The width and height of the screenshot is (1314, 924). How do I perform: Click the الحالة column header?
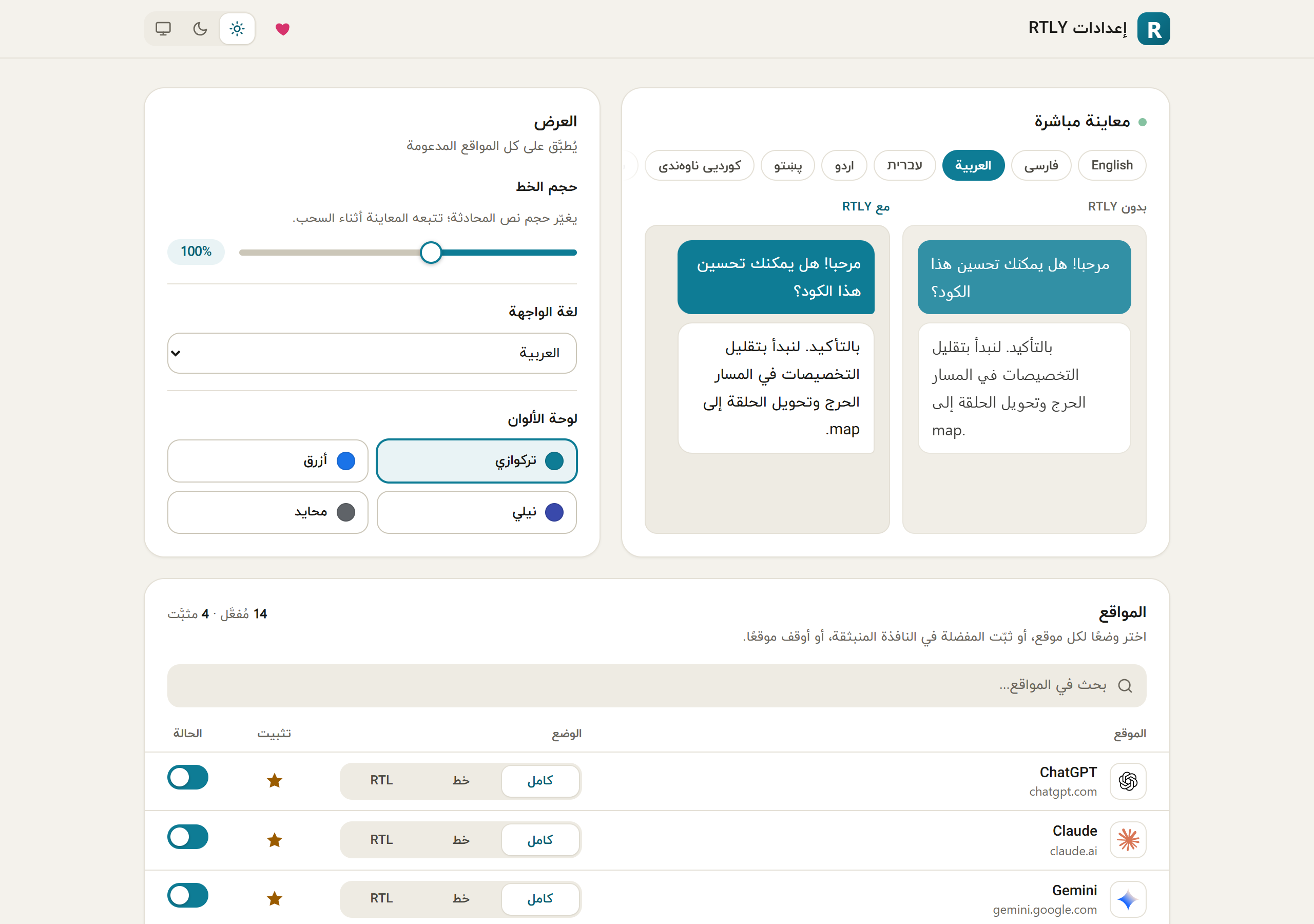pos(188,734)
